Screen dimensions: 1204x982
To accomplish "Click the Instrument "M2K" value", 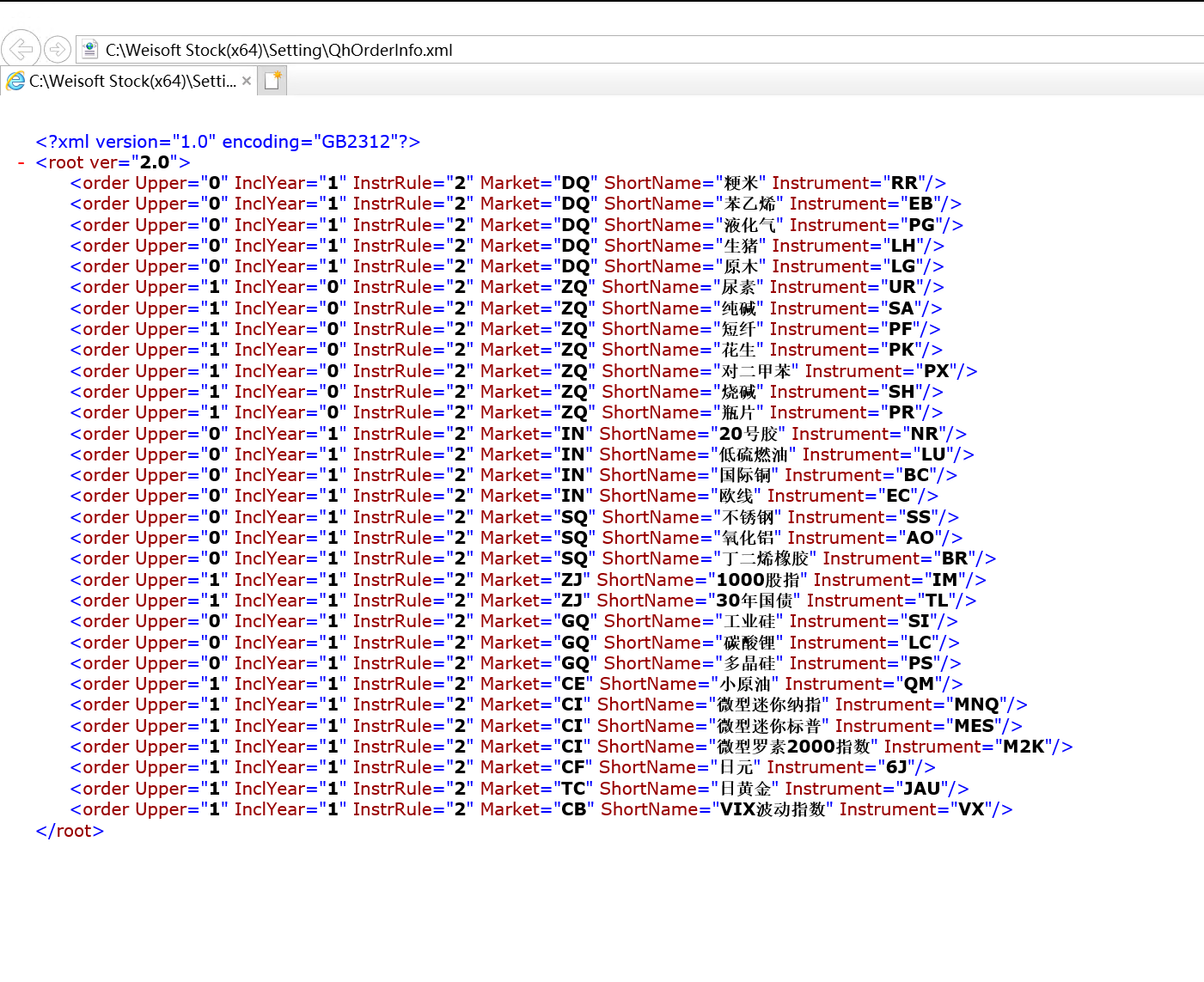I will (x=1024, y=747).
